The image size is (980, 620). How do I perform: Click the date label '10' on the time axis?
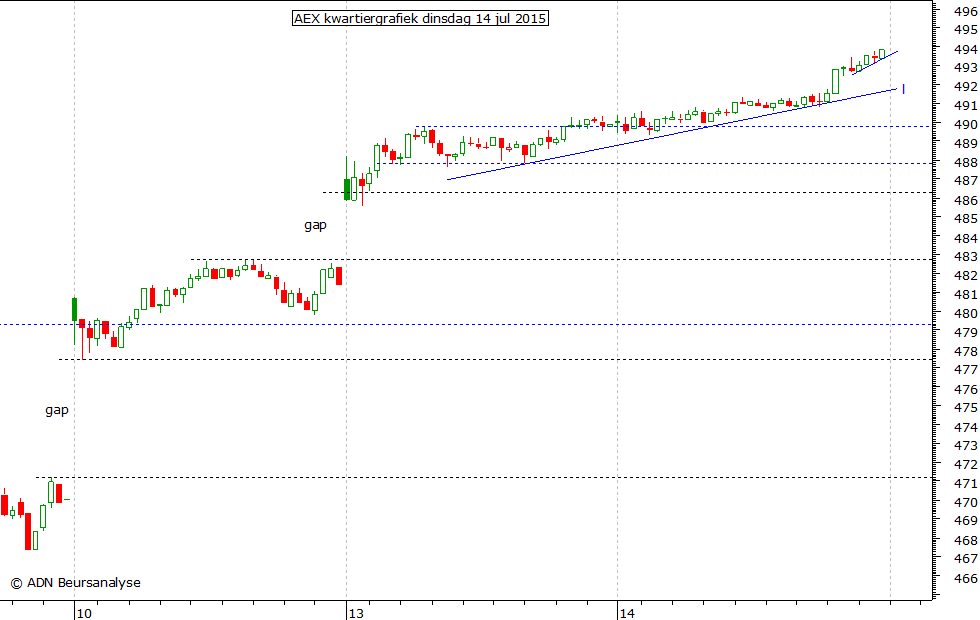tap(84, 613)
